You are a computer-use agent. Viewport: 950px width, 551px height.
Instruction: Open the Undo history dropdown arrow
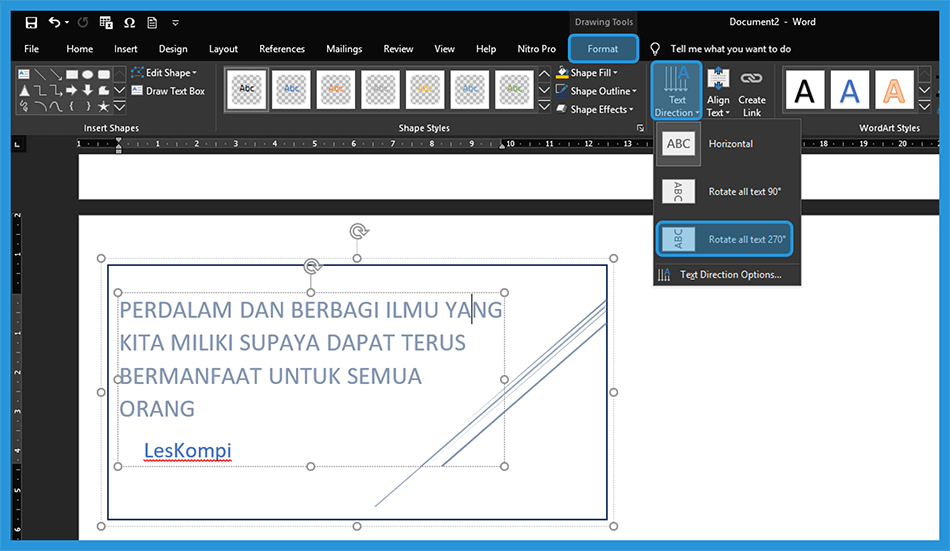pyautogui.click(x=67, y=22)
